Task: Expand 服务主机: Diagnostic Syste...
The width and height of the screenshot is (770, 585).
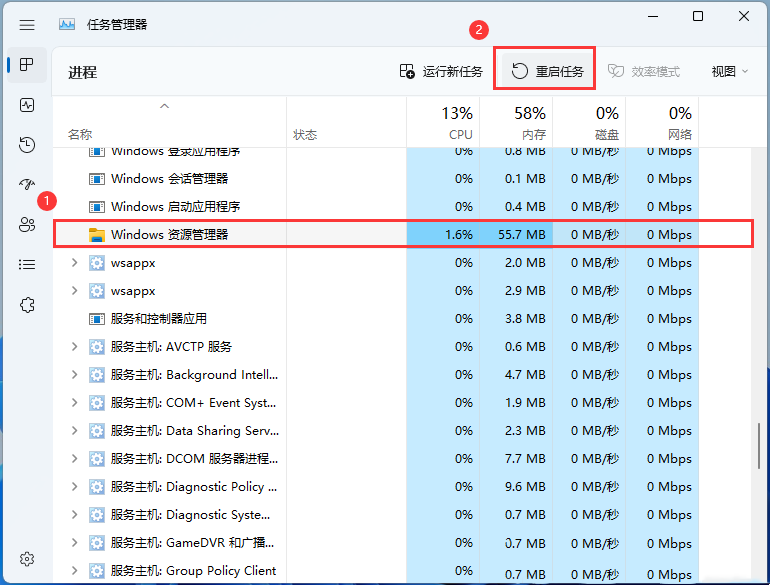Action: pos(75,515)
